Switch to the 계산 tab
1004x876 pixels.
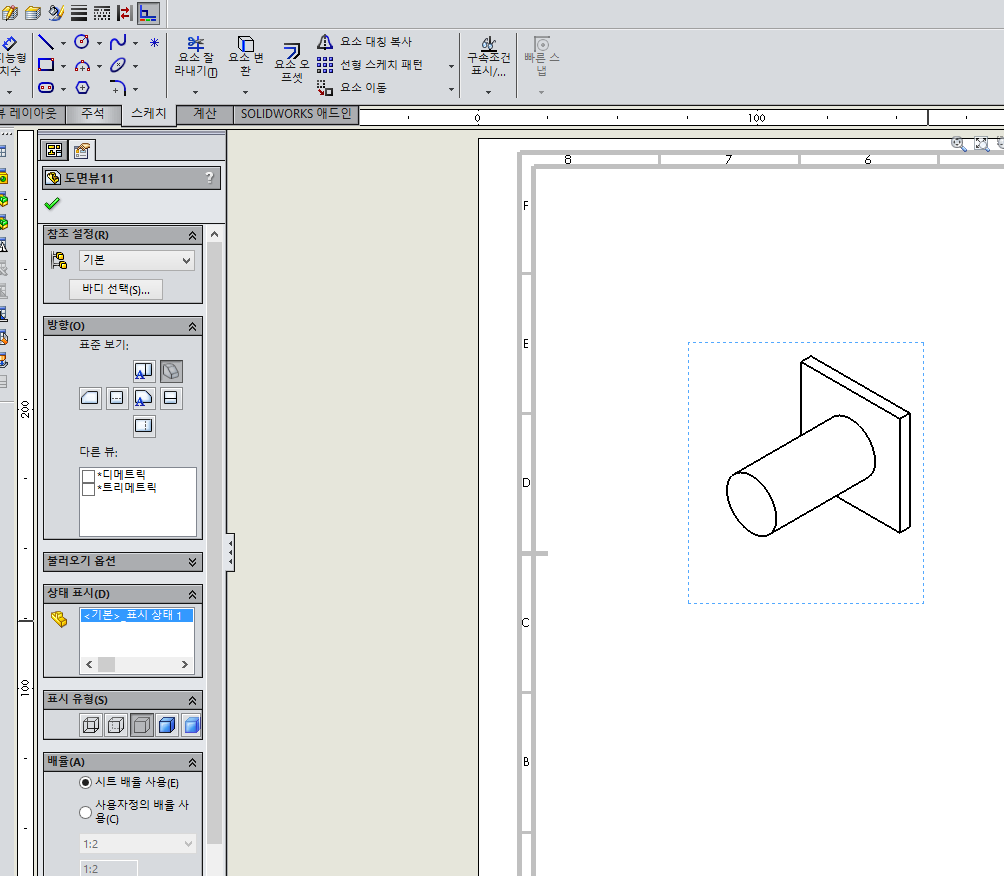[x=205, y=113]
